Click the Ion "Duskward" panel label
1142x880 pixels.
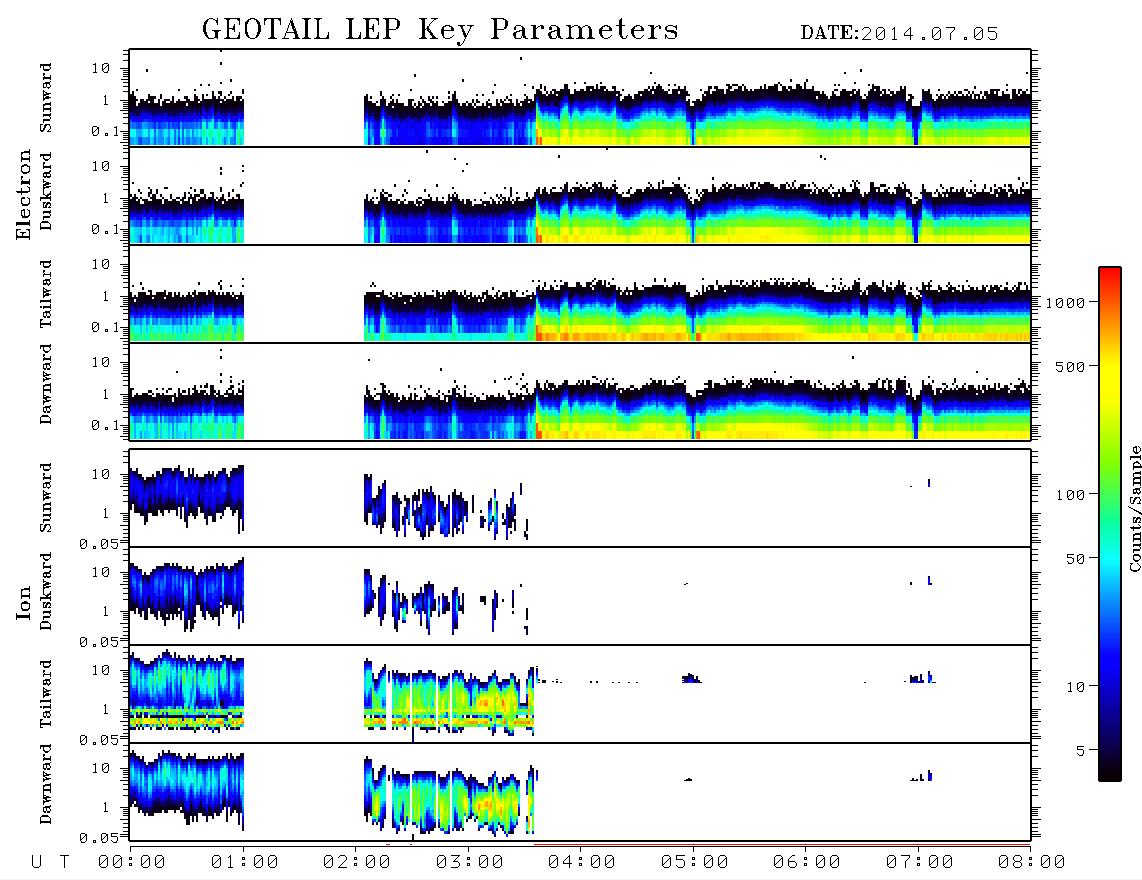pyautogui.click(x=46, y=591)
